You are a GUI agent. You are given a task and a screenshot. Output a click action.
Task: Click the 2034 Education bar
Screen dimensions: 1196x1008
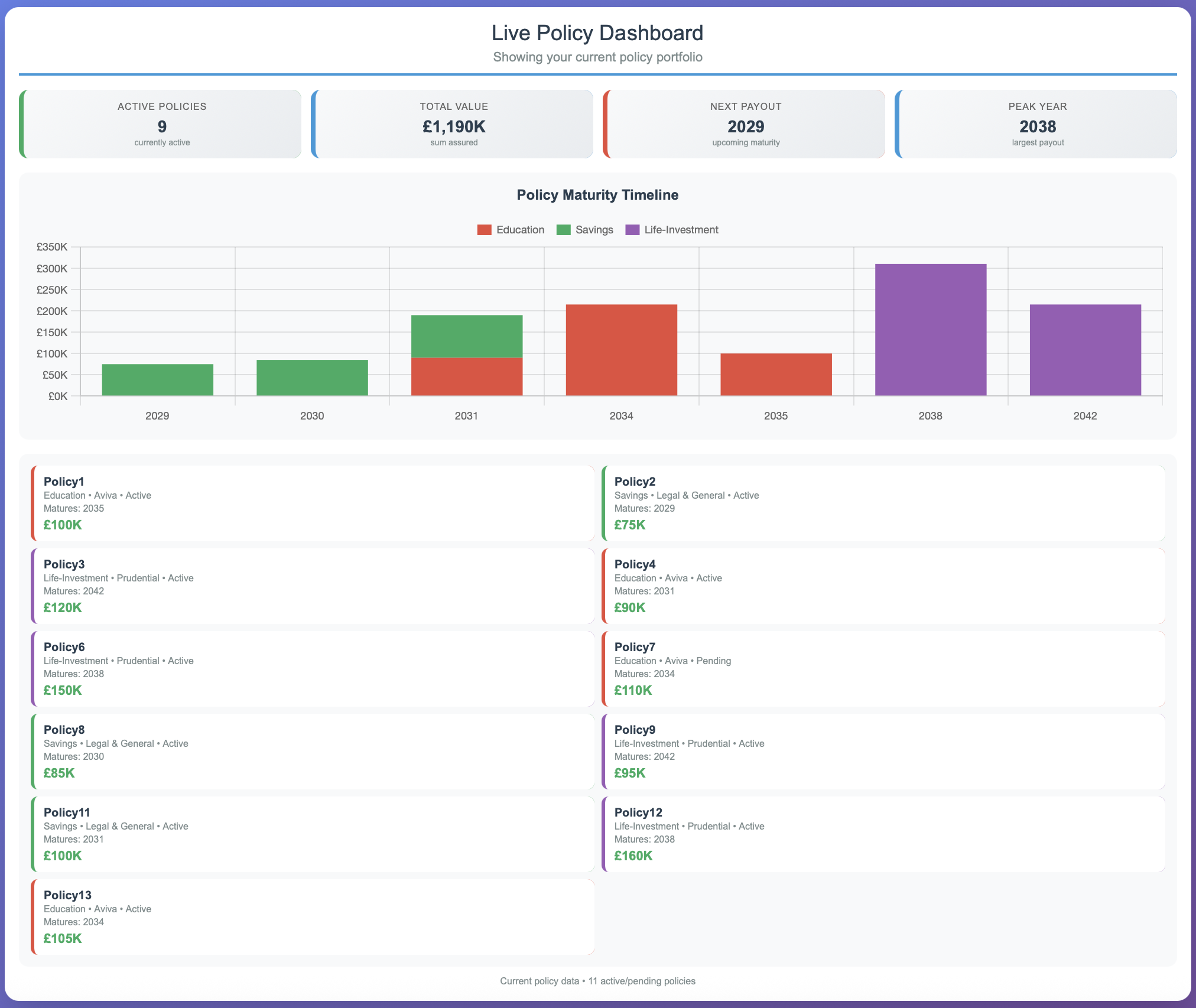[x=621, y=350]
